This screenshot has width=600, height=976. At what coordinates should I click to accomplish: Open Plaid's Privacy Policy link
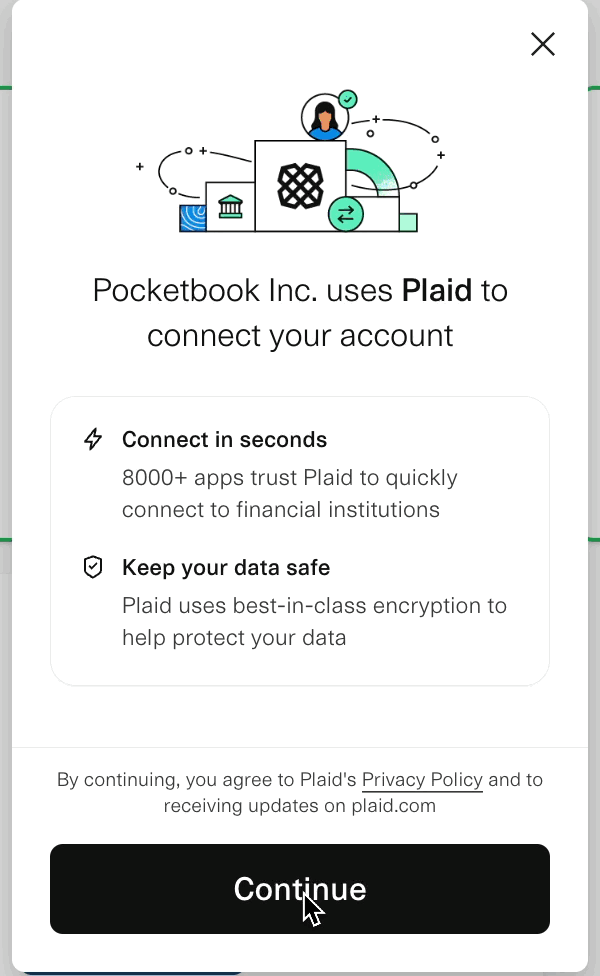pyautogui.click(x=422, y=780)
